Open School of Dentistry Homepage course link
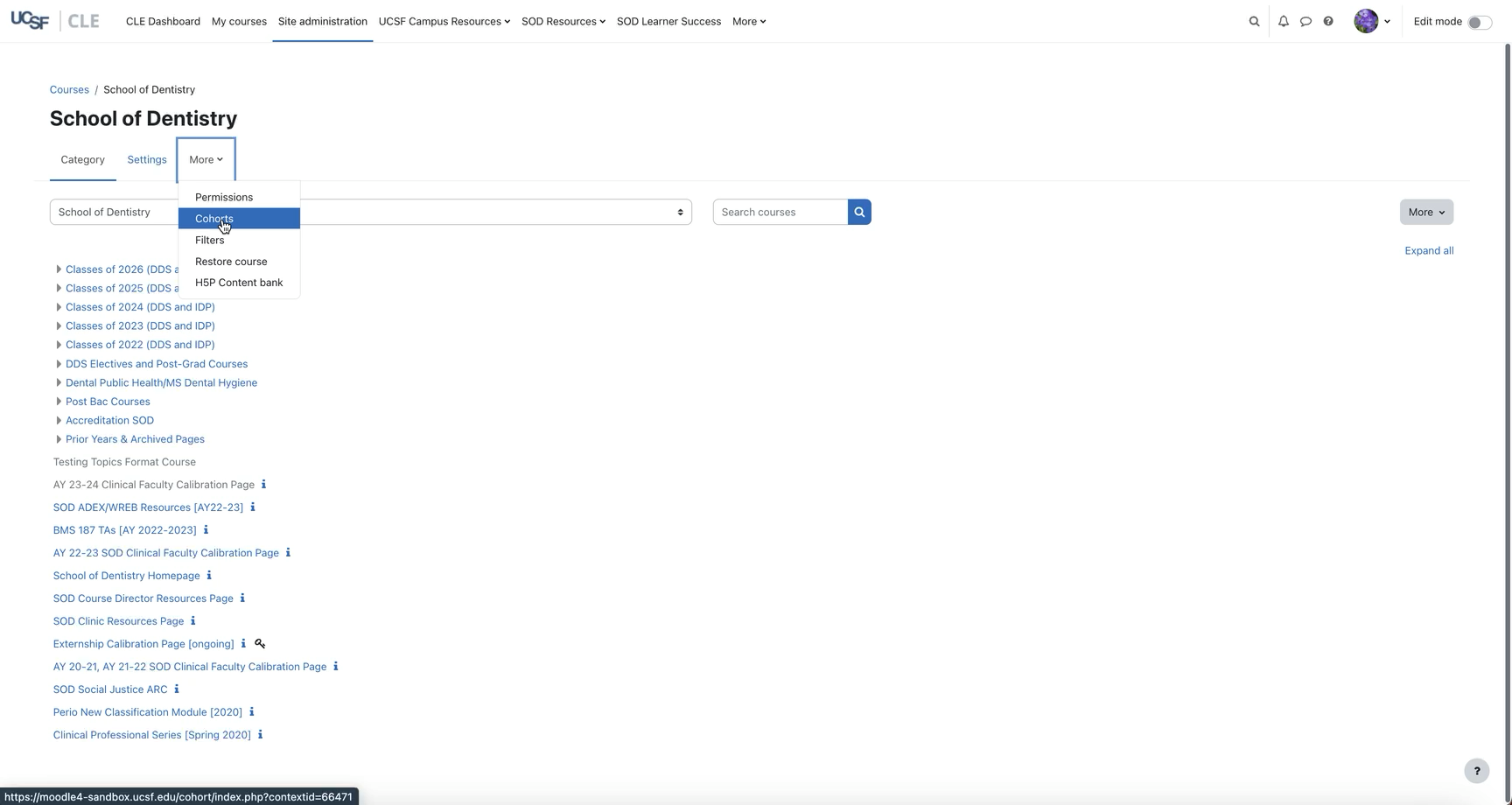This screenshot has height=805, width=1512. tap(126, 575)
